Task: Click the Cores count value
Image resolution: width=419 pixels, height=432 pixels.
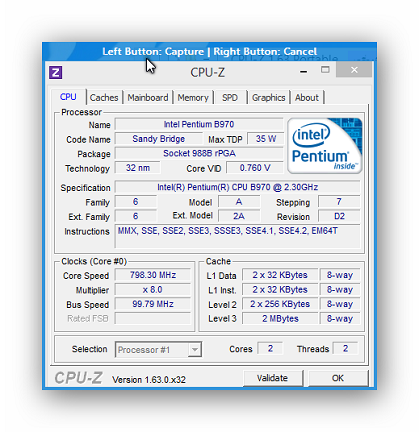Action: (270, 349)
